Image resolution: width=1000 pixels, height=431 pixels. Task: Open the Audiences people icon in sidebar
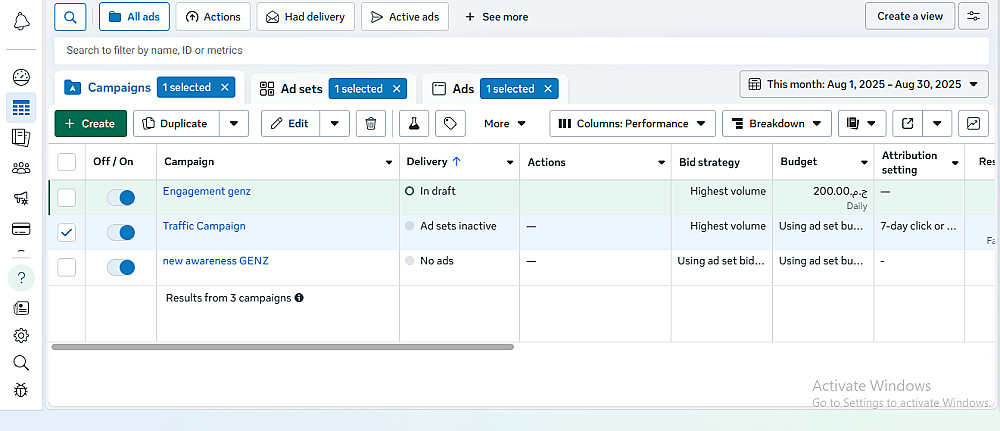(21, 168)
